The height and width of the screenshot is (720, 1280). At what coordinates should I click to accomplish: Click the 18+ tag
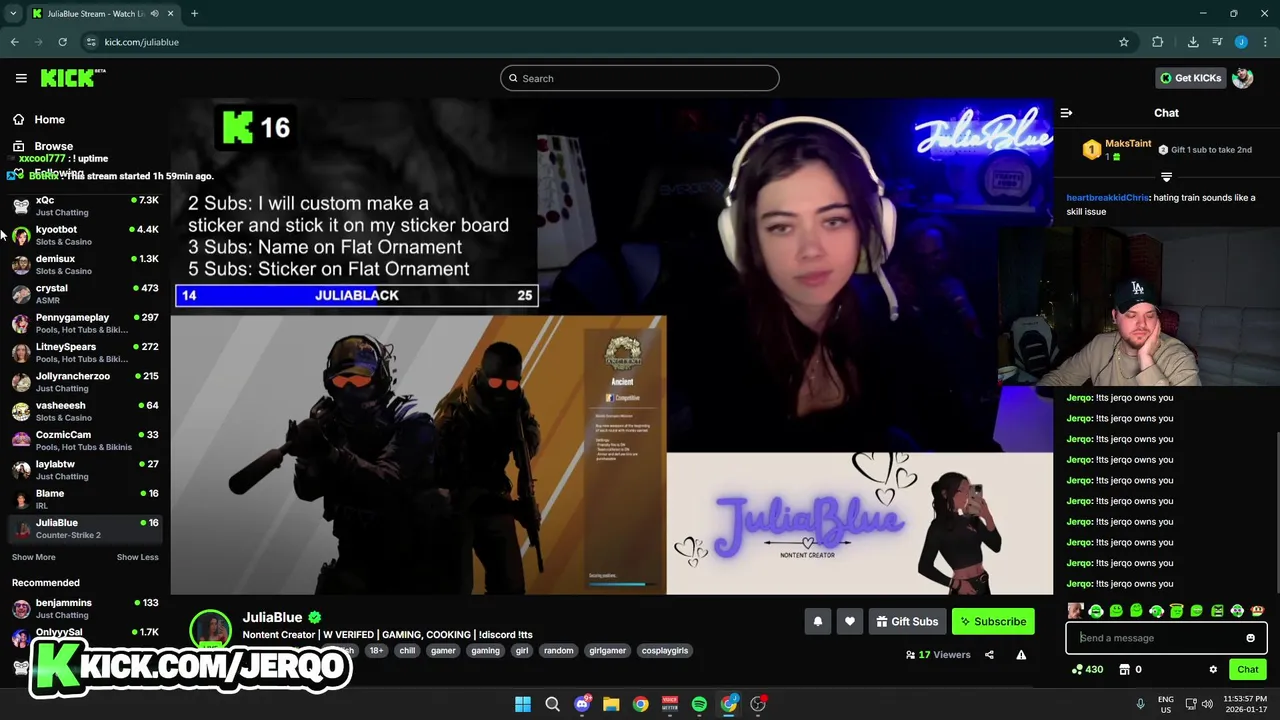tap(376, 651)
